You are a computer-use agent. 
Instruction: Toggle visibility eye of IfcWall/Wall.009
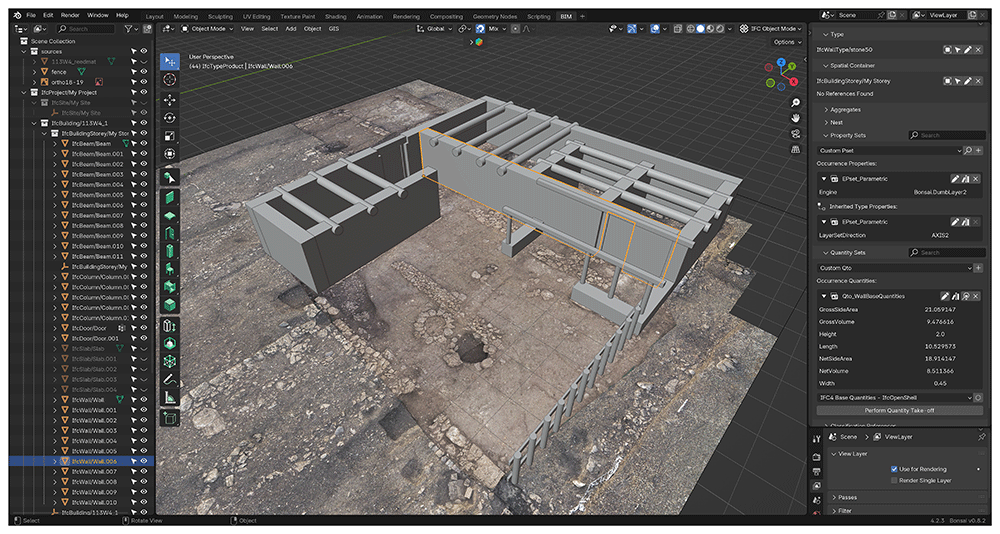click(x=144, y=492)
